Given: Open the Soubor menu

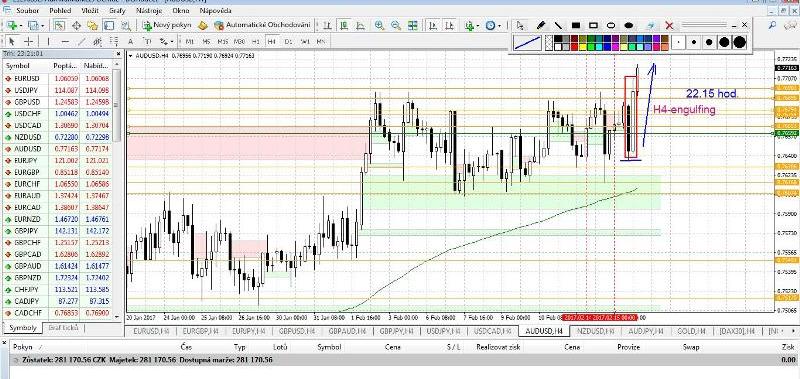Looking at the screenshot, I should [x=28, y=11].
